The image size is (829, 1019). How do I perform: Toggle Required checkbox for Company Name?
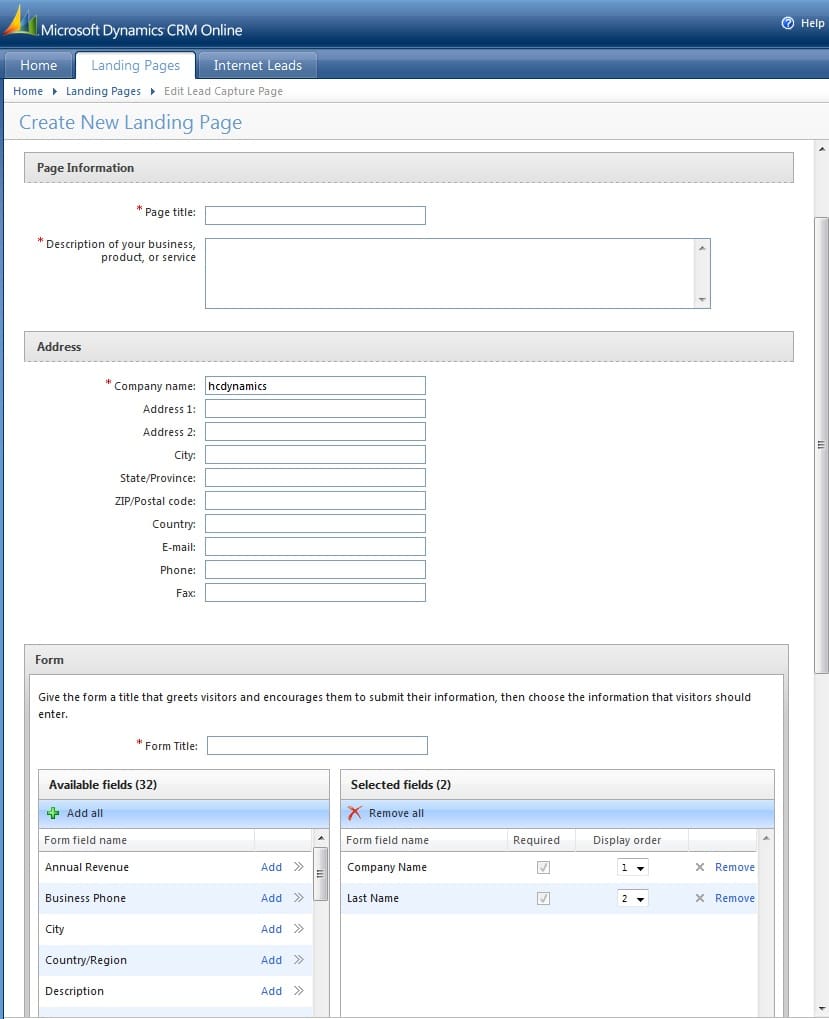(543, 867)
